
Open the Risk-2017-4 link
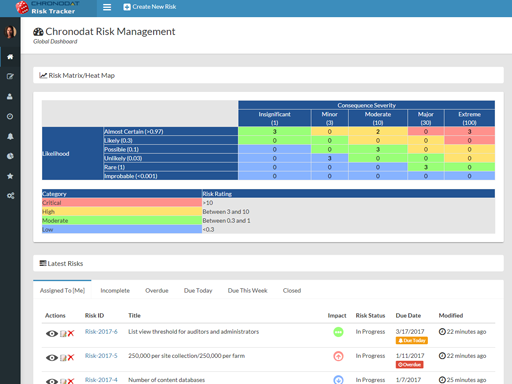pos(101,380)
